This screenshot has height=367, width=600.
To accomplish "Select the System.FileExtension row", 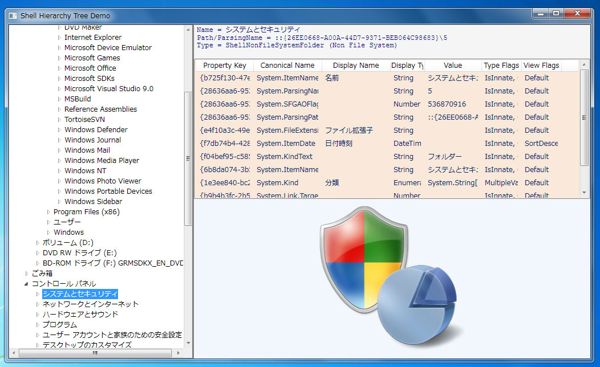I will coord(387,130).
